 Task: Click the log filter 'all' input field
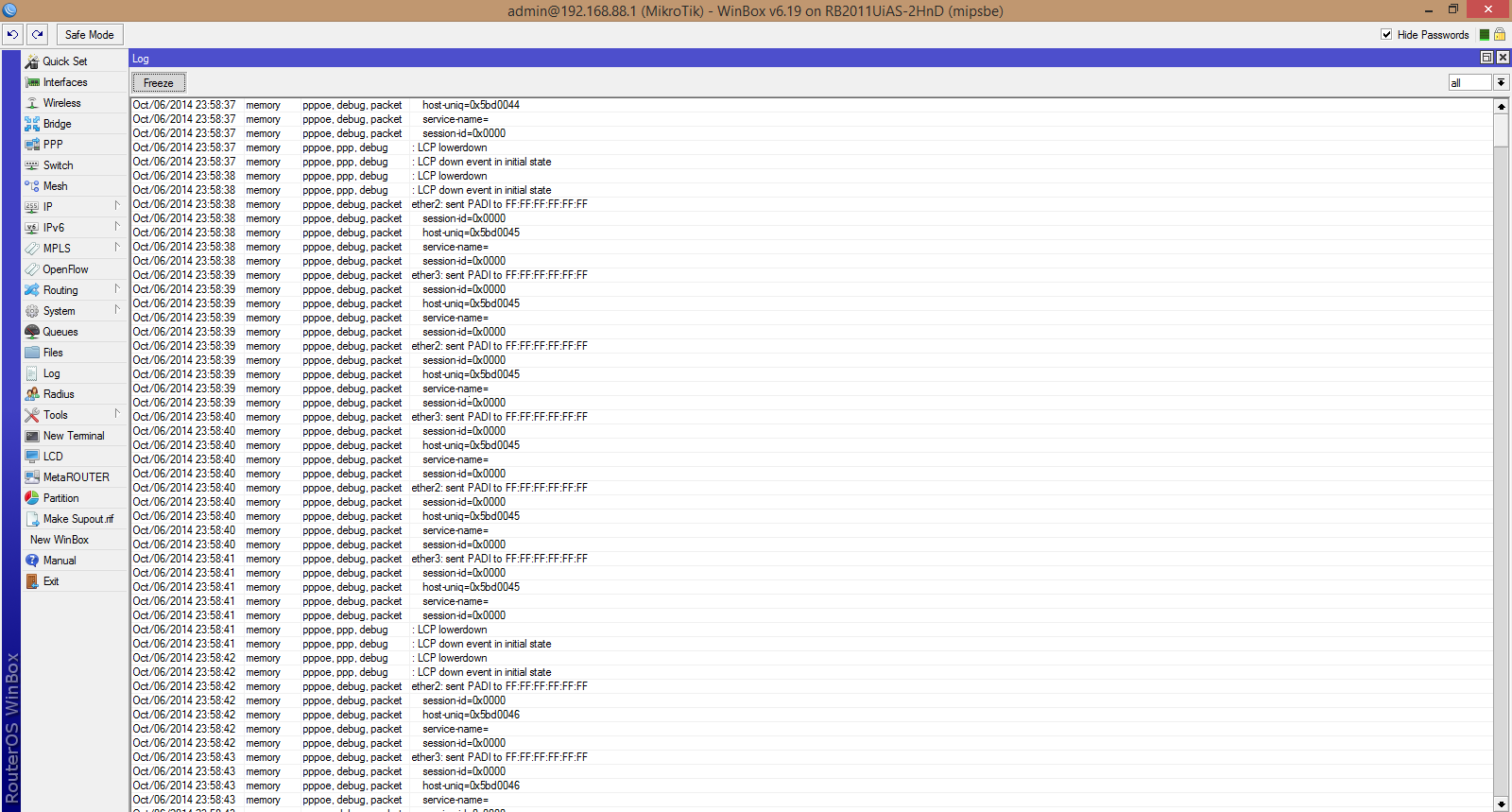(1470, 83)
